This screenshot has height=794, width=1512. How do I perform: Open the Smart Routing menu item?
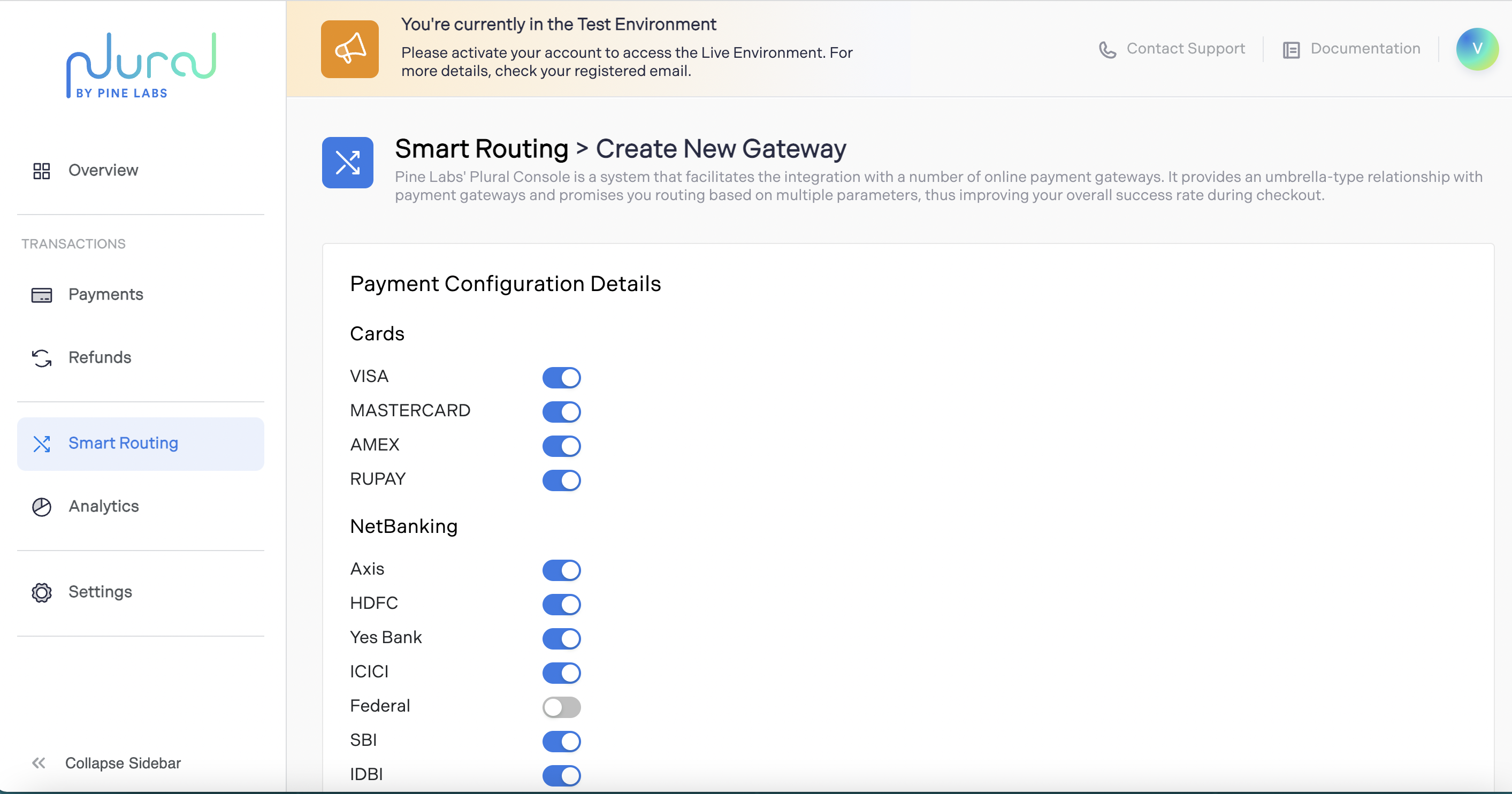pos(123,443)
